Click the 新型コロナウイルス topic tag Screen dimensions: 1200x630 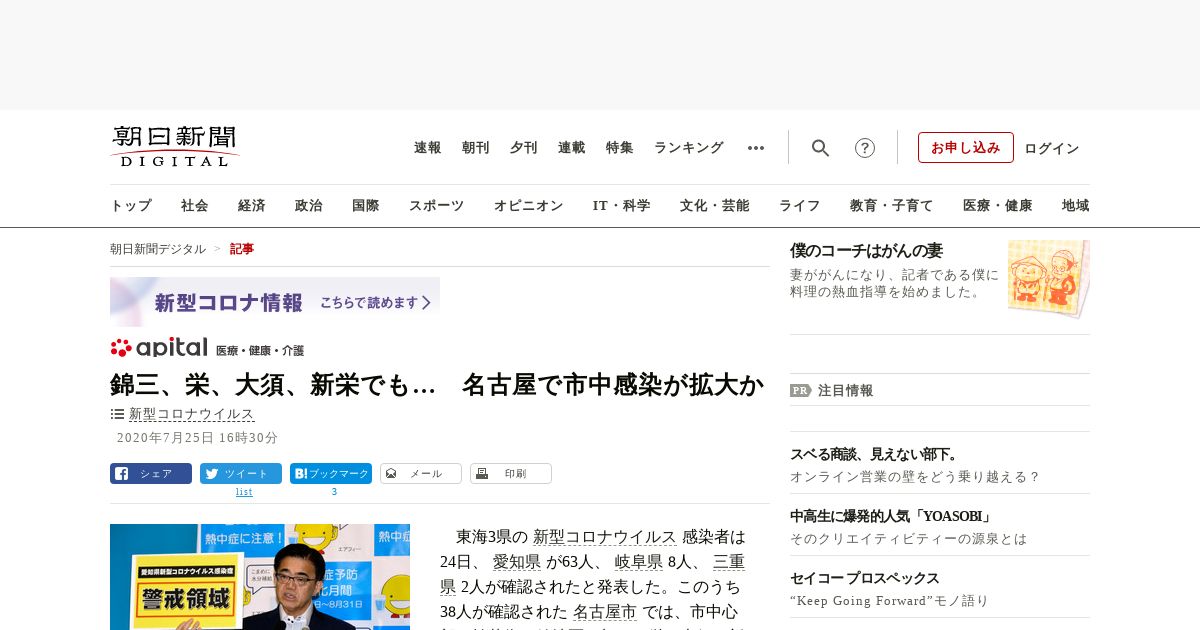point(192,414)
